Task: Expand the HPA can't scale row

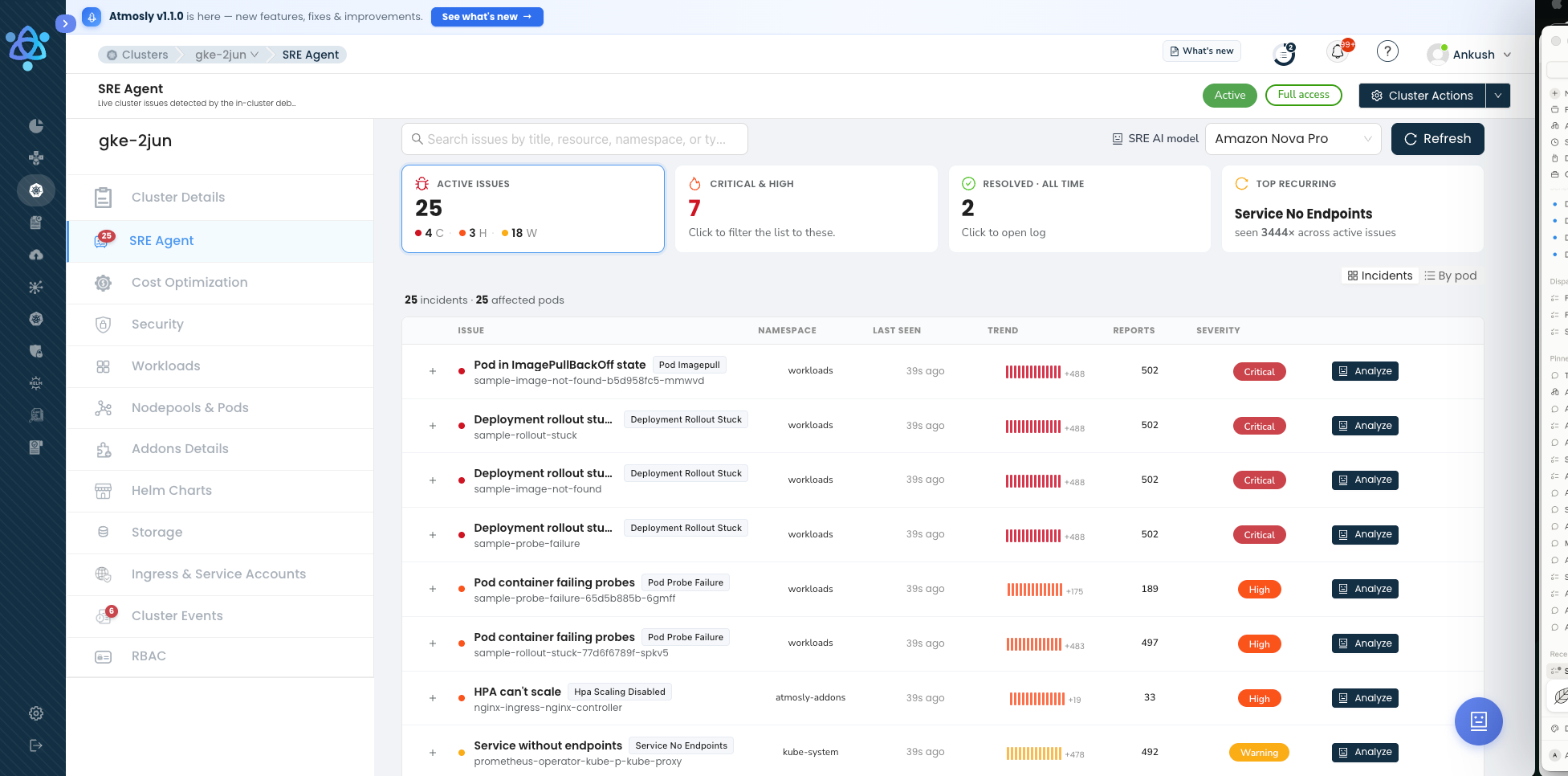Action: [433, 698]
